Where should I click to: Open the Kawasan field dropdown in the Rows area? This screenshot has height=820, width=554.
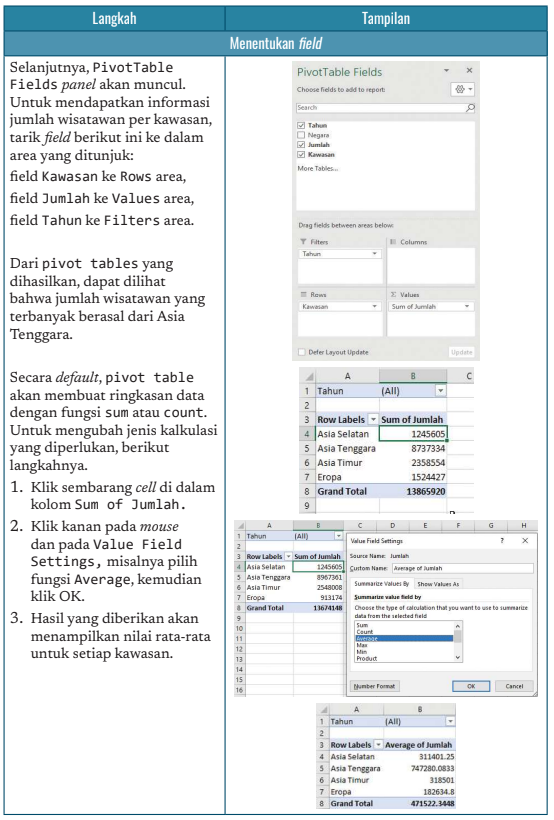coord(375,306)
